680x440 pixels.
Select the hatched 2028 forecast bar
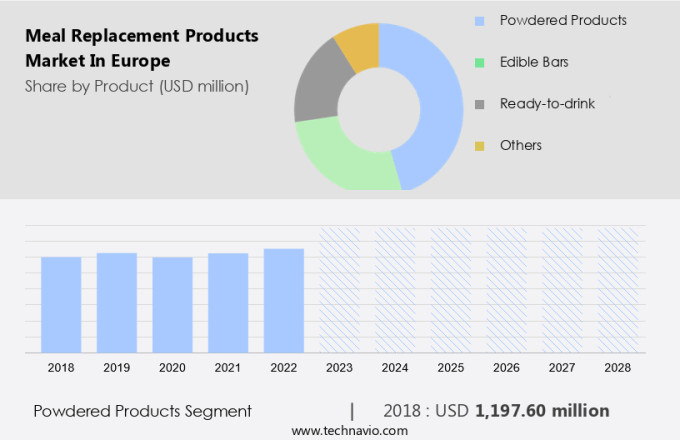pos(617,290)
